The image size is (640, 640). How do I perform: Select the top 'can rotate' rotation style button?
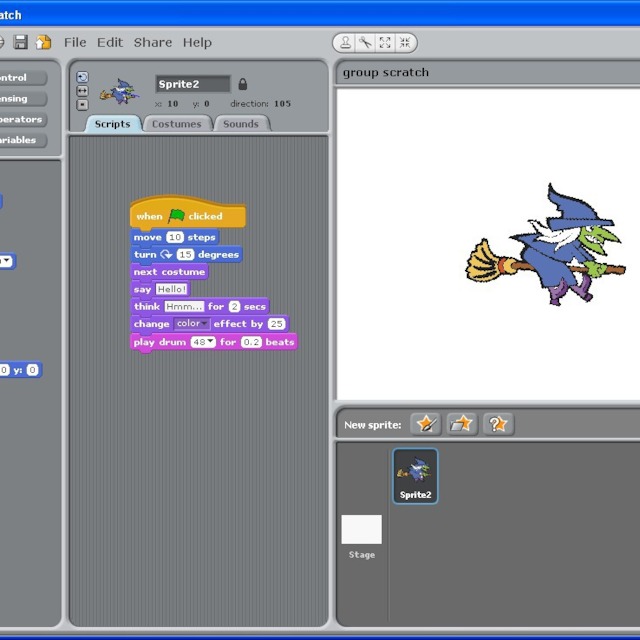point(82,77)
